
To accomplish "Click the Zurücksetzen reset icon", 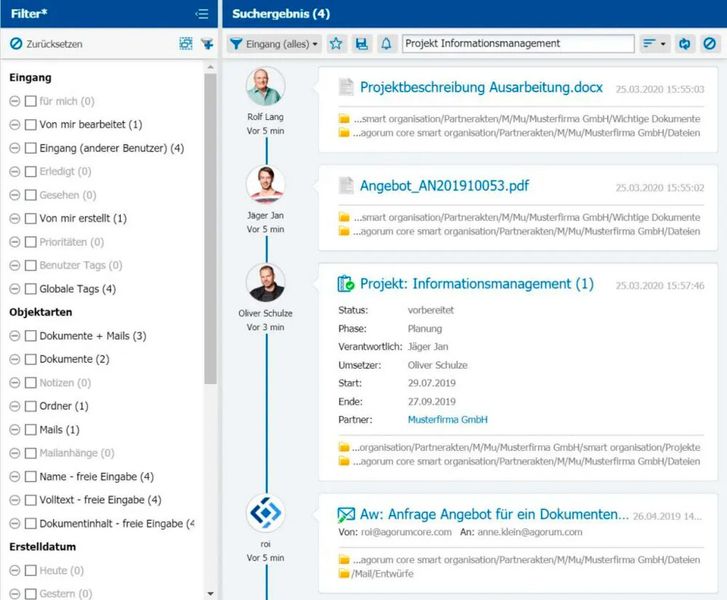I will [x=16, y=44].
